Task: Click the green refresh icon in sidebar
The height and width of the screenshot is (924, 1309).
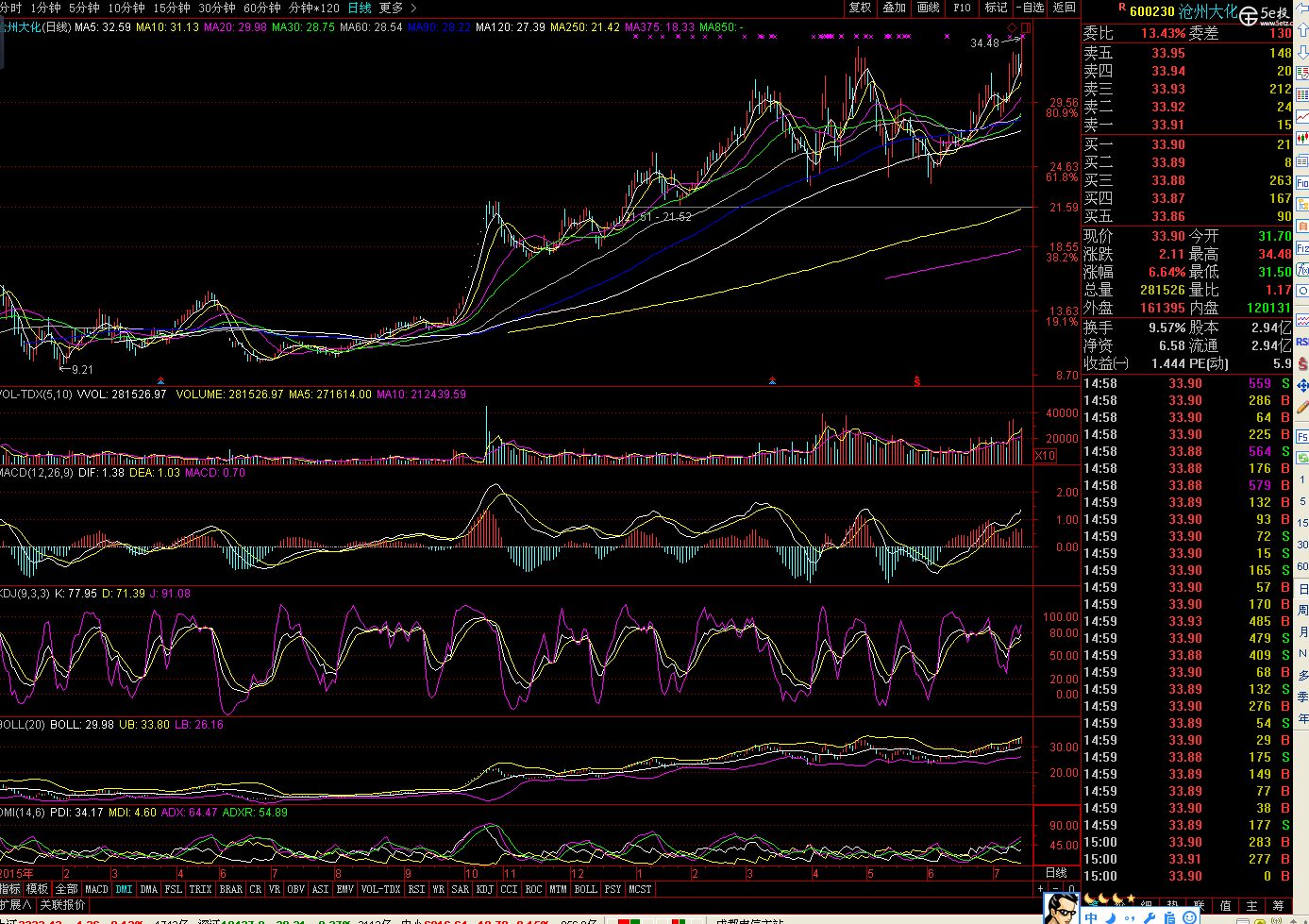Action: [x=1302, y=458]
